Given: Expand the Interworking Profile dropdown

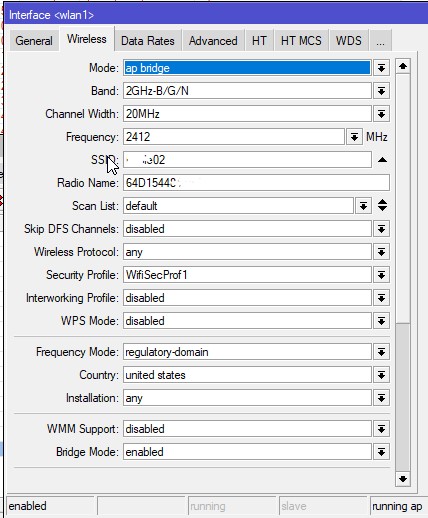Looking at the screenshot, I should (x=381, y=298).
